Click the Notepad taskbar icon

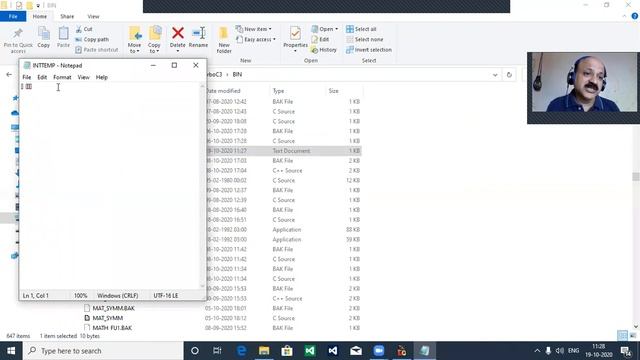click(424, 351)
